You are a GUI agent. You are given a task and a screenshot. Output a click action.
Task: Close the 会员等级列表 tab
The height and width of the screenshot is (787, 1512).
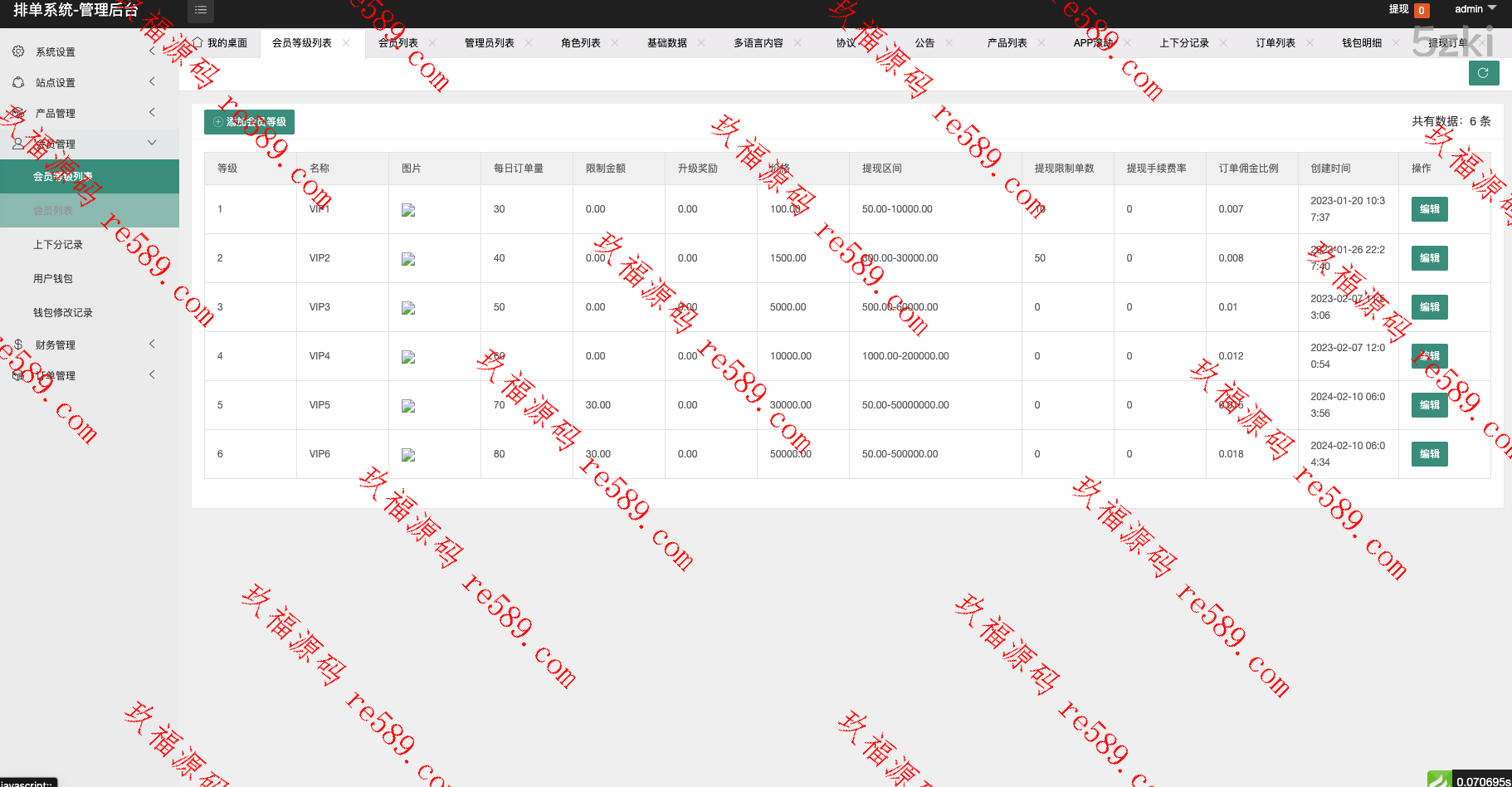(x=346, y=42)
